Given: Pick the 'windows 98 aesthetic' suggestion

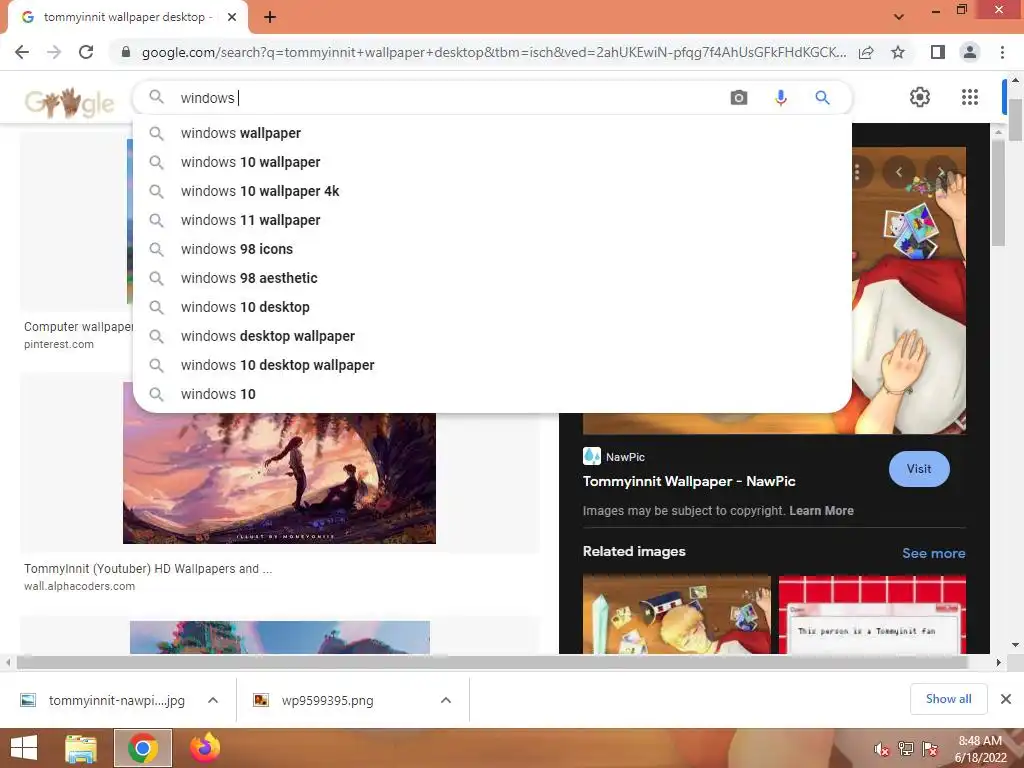Looking at the screenshot, I should click(492, 278).
